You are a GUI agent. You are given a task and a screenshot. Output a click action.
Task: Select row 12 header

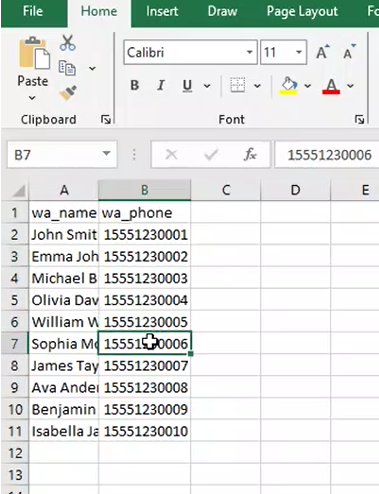point(15,453)
